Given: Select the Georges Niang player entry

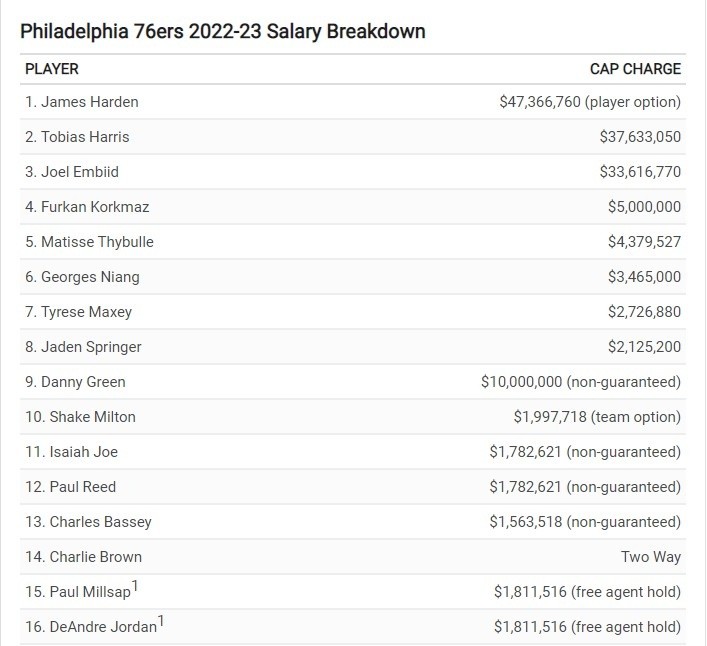Looking at the screenshot, I should point(82,277).
